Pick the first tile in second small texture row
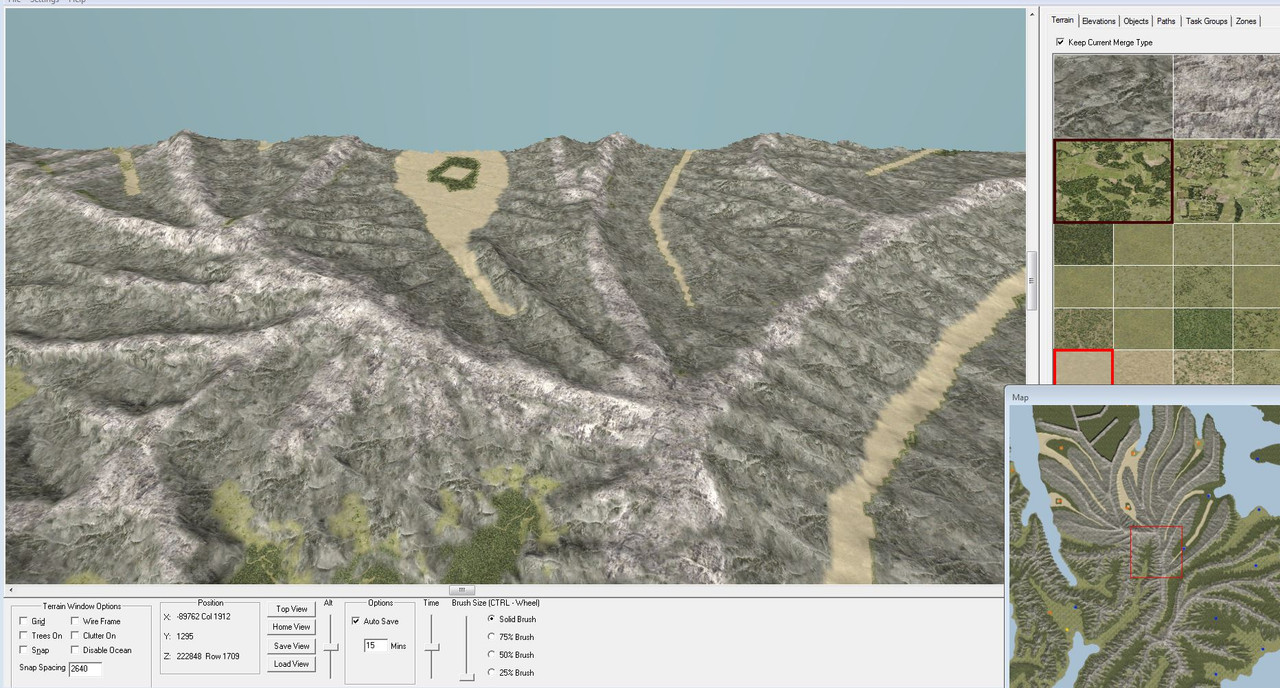Viewport: 1280px width, 688px height. click(x=1083, y=286)
